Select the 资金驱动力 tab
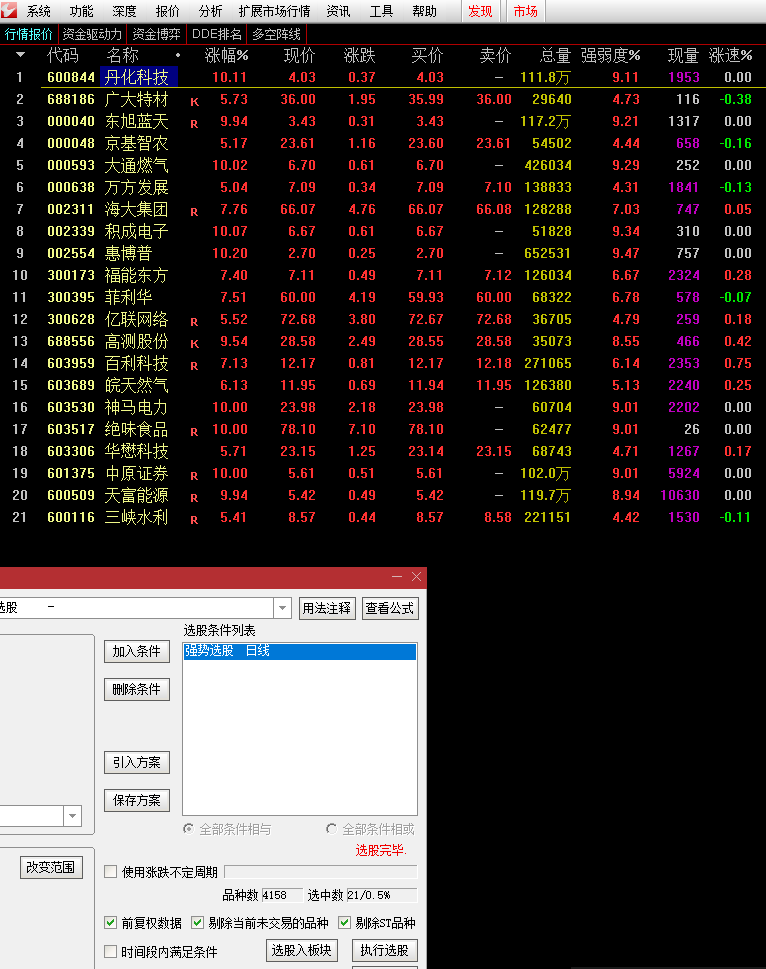The width and height of the screenshot is (766, 969). pyautogui.click(x=92, y=34)
